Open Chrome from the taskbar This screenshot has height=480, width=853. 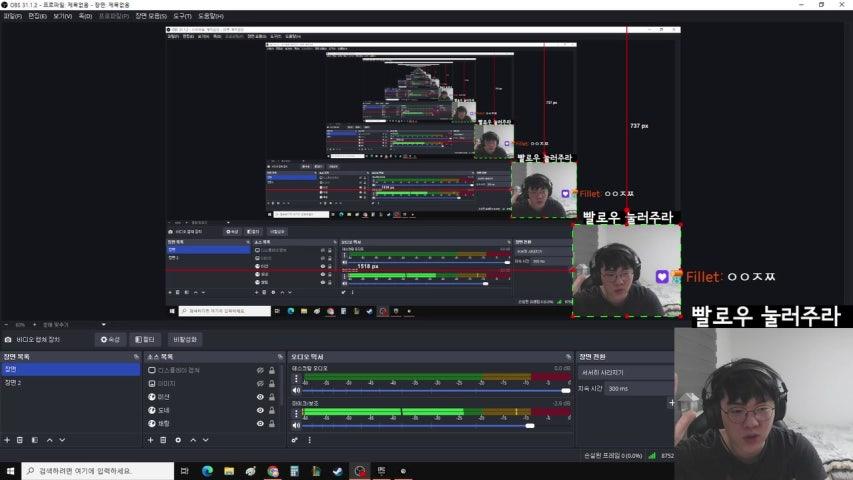pyautogui.click(x=273, y=471)
